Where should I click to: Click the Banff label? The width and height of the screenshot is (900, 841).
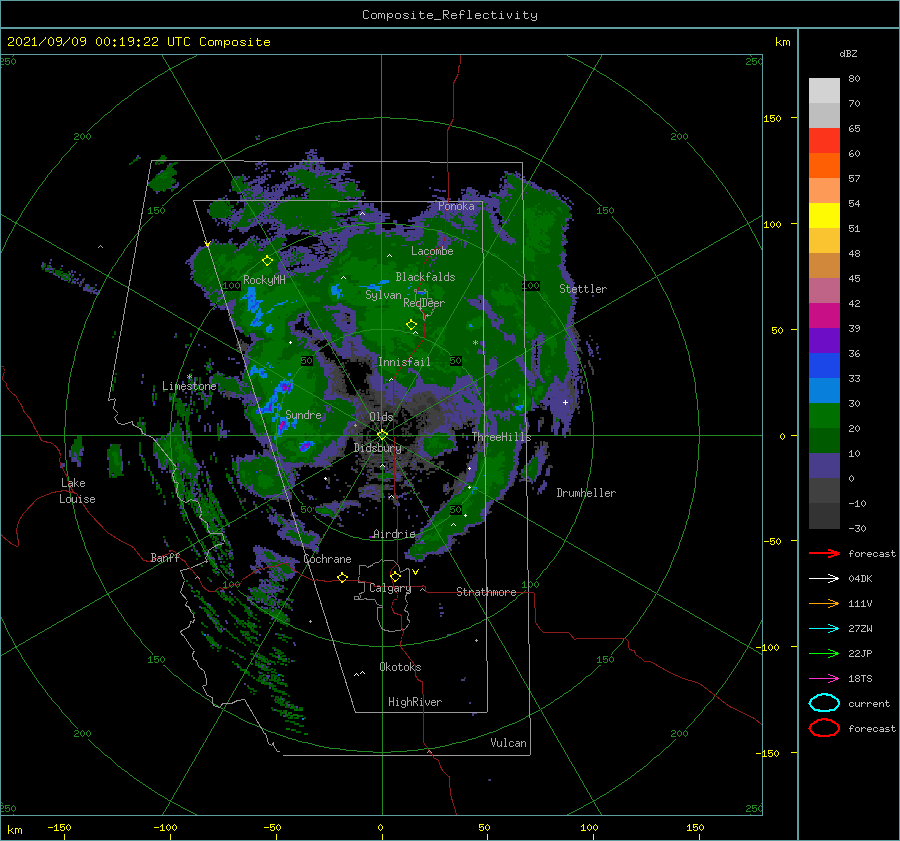pos(165,557)
